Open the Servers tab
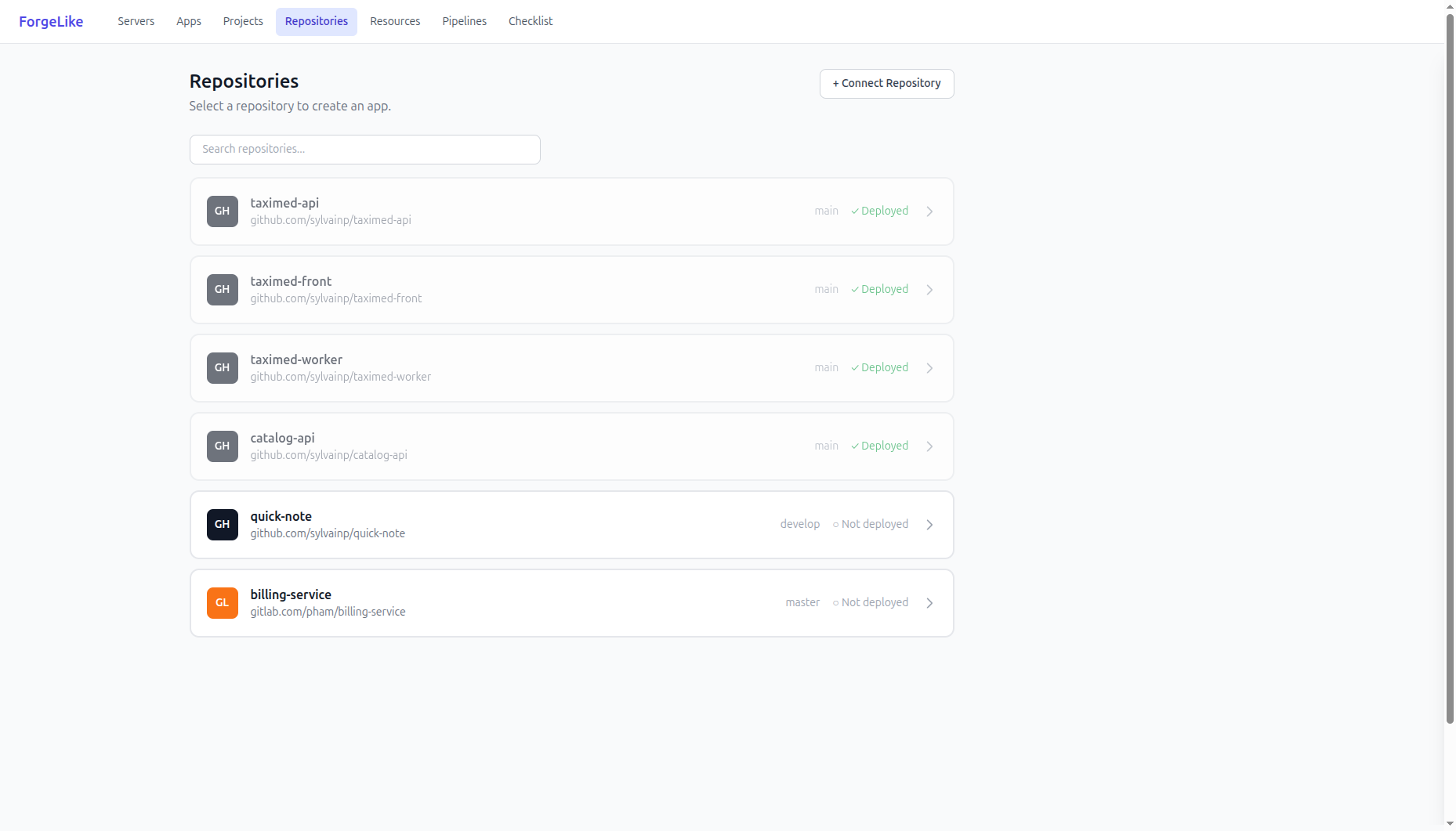 click(x=136, y=22)
